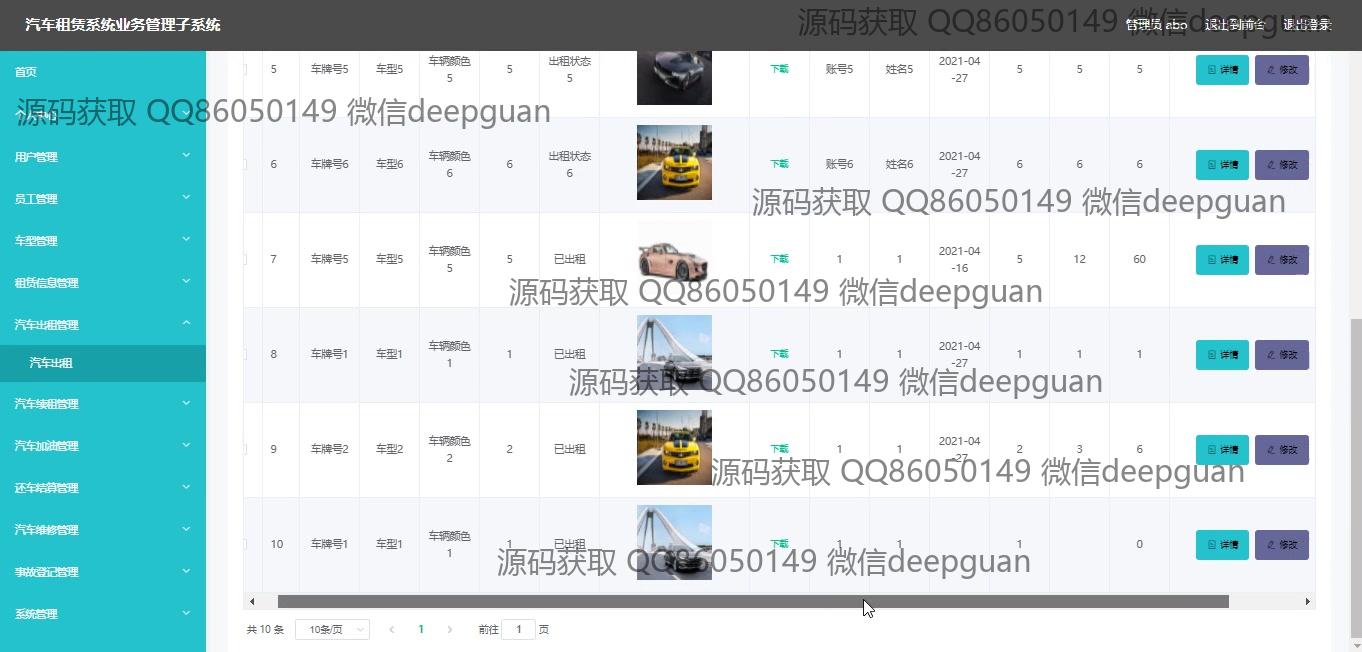
Task: Edit (修改) the row 7 record
Action: pos(1281,260)
